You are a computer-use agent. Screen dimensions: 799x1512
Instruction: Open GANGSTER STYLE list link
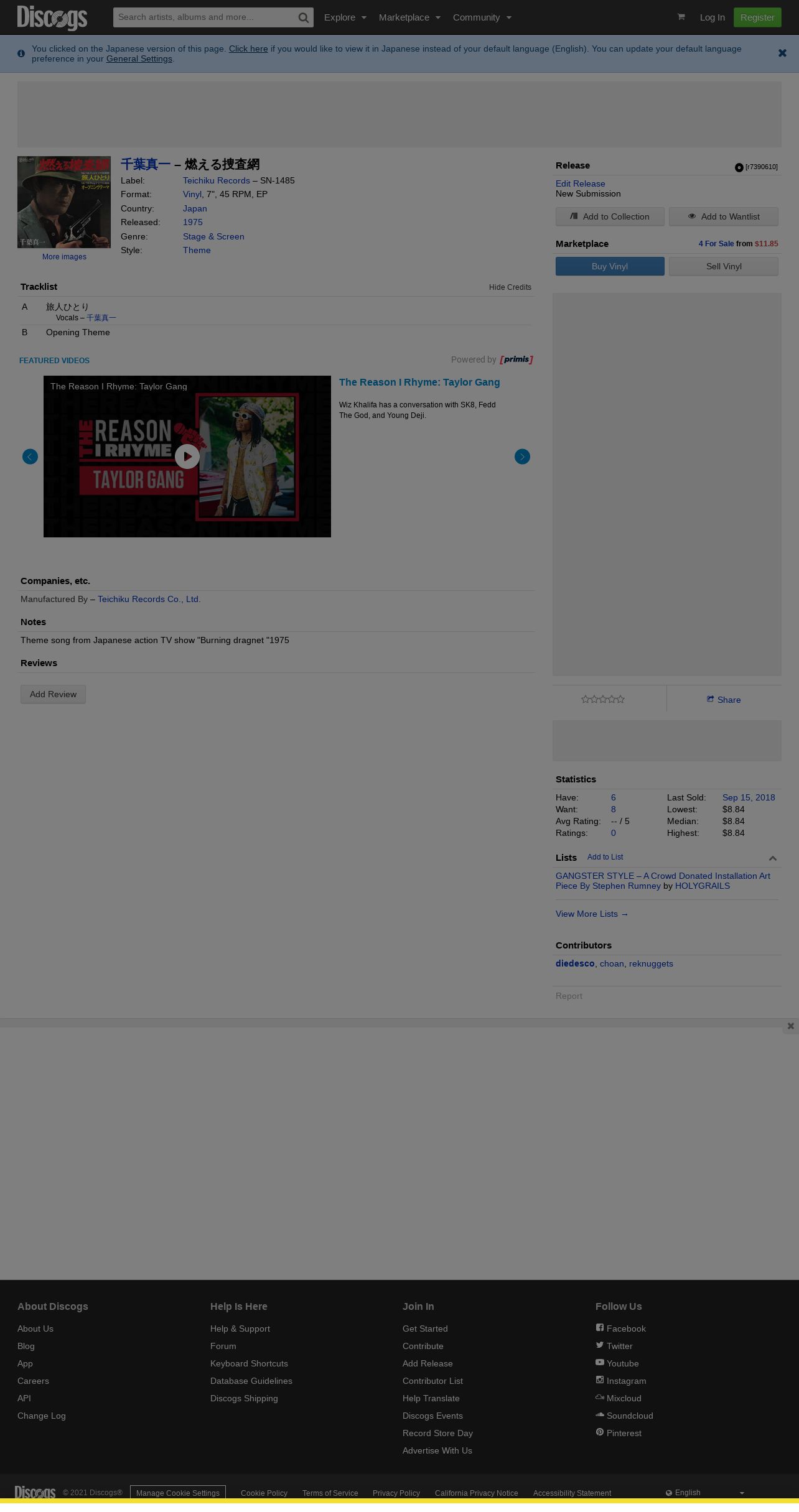tap(663, 881)
